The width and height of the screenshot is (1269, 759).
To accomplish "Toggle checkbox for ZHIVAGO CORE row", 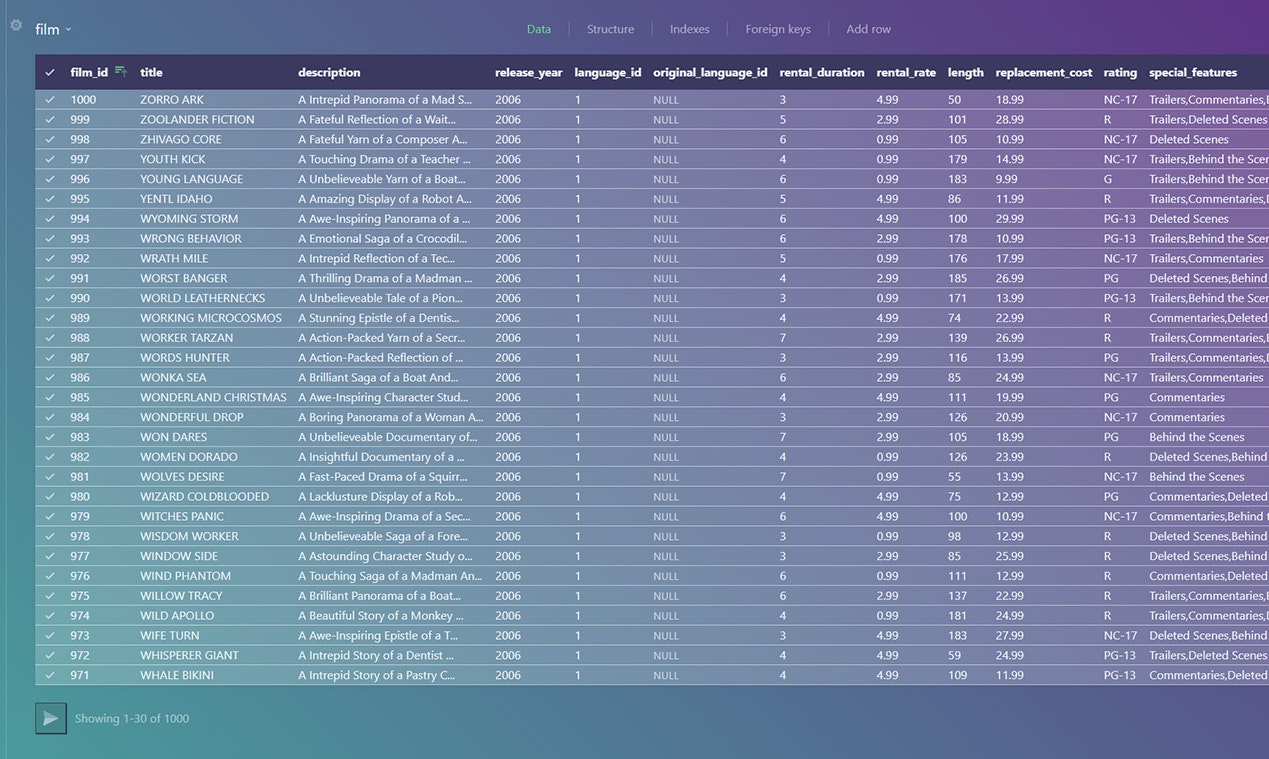I will pyautogui.click(x=50, y=140).
